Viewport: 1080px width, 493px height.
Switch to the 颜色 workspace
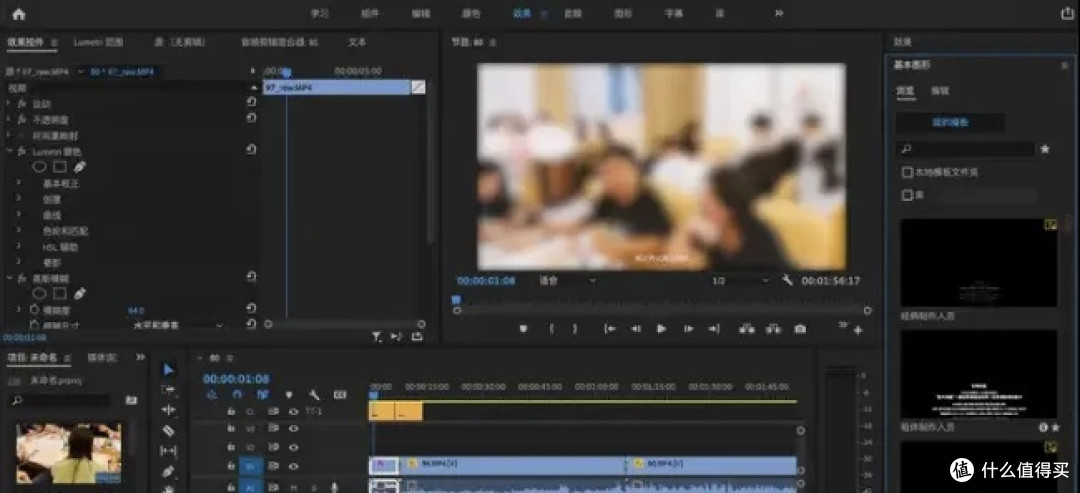[x=470, y=14]
